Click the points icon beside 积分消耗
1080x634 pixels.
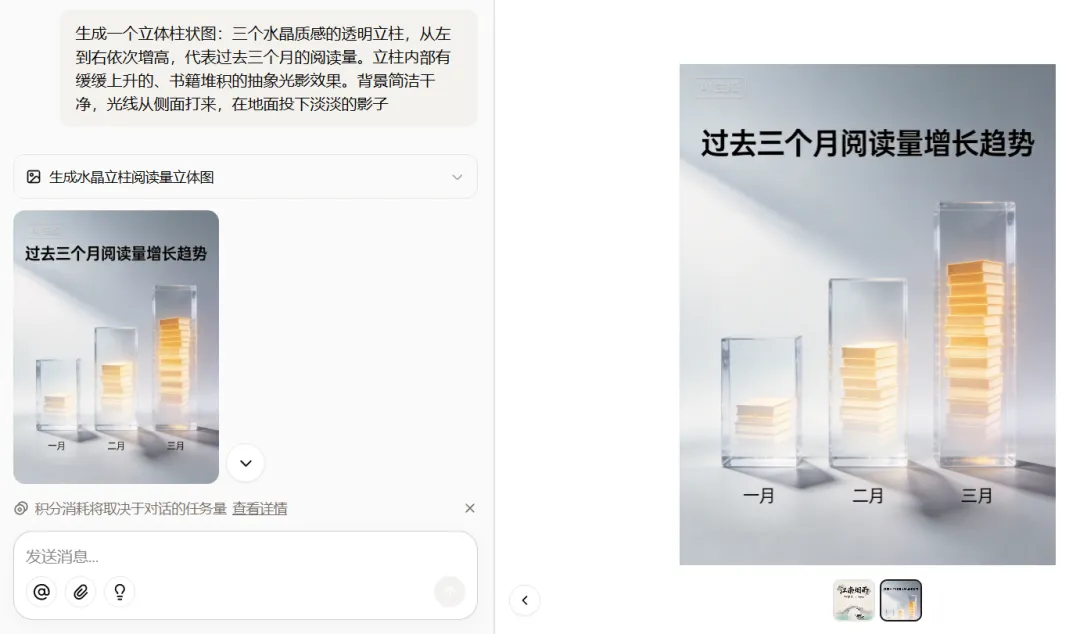click(21, 509)
